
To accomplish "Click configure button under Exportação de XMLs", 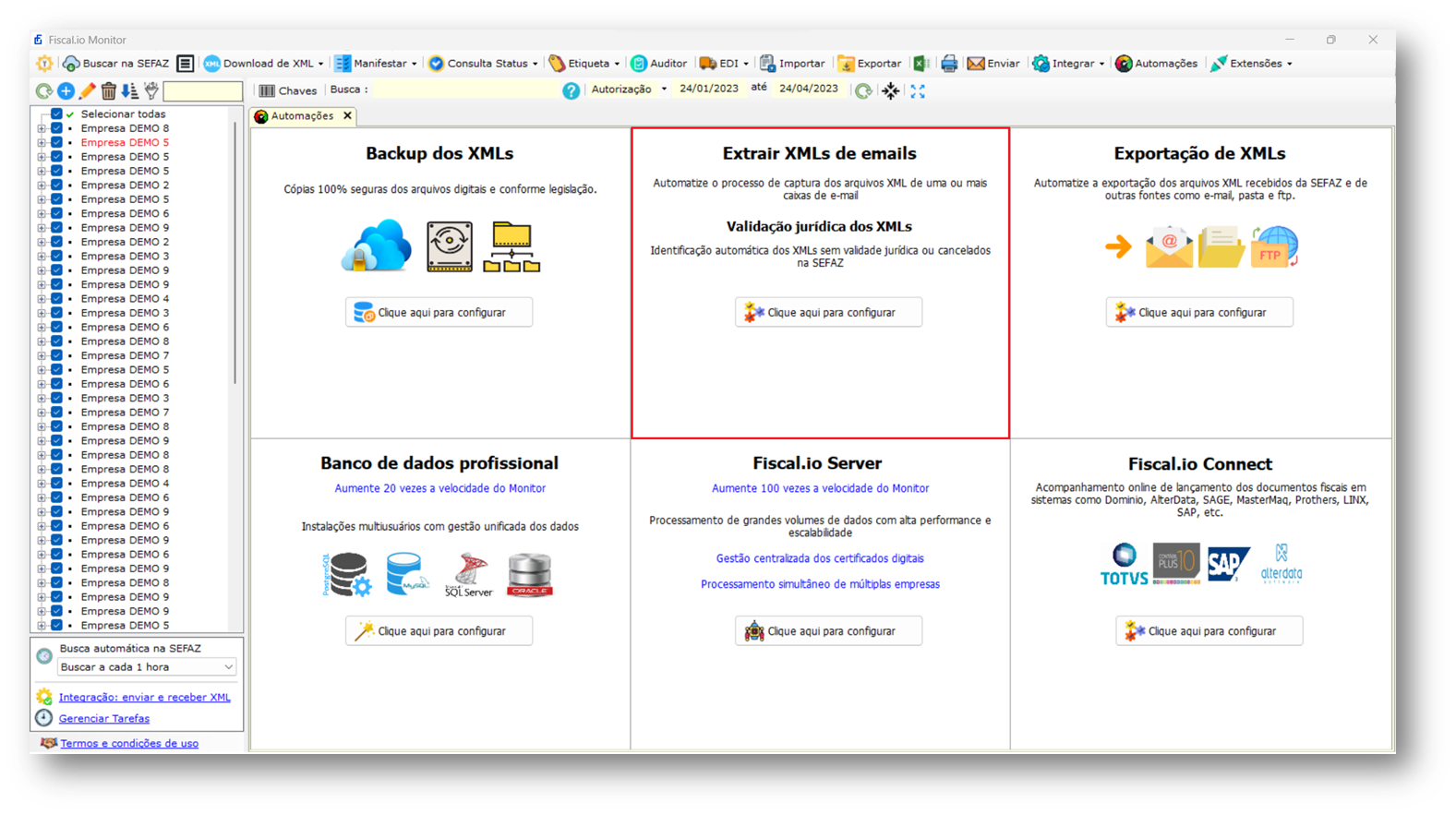I will [x=1200, y=313].
